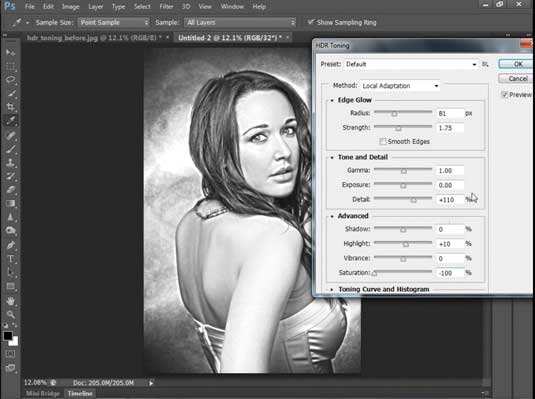The height and width of the screenshot is (399, 535).
Task: Select the Spot Healing Brush tool
Action: 10,136
